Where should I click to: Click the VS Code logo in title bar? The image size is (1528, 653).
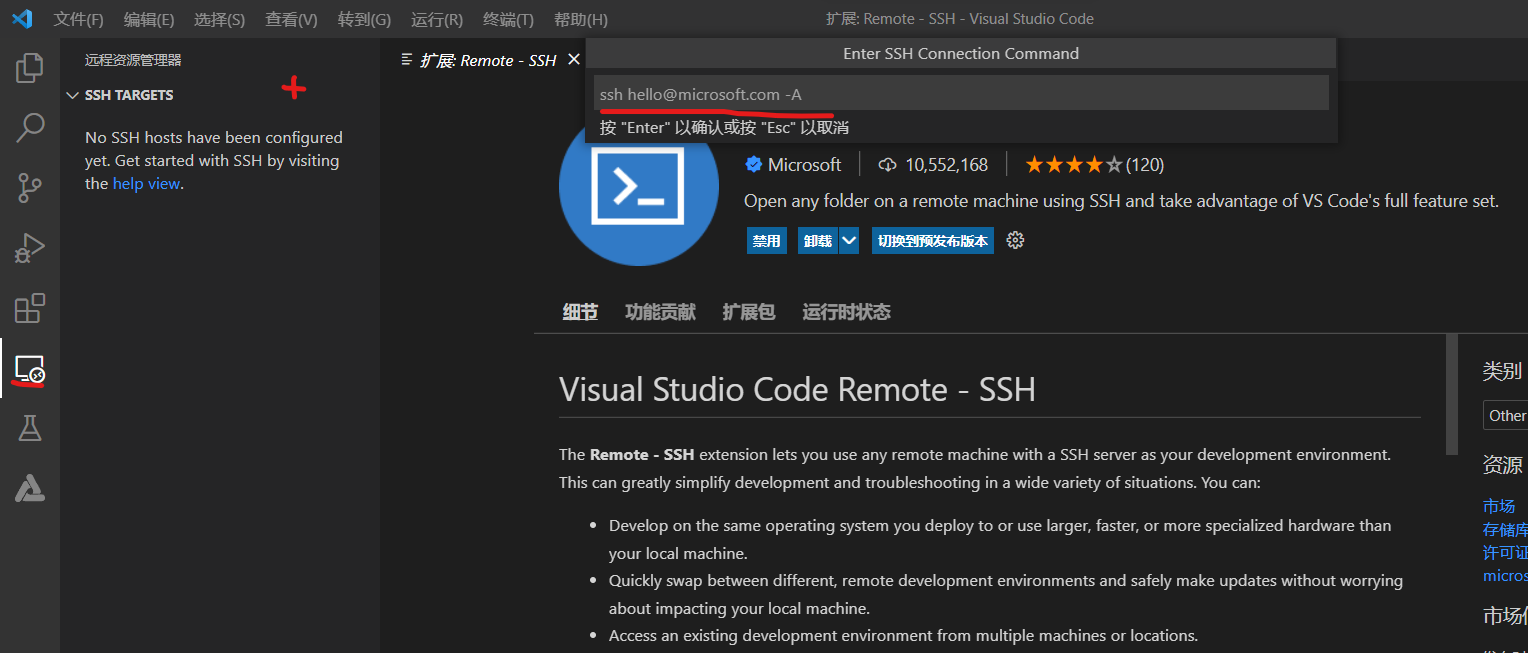tap(22, 18)
